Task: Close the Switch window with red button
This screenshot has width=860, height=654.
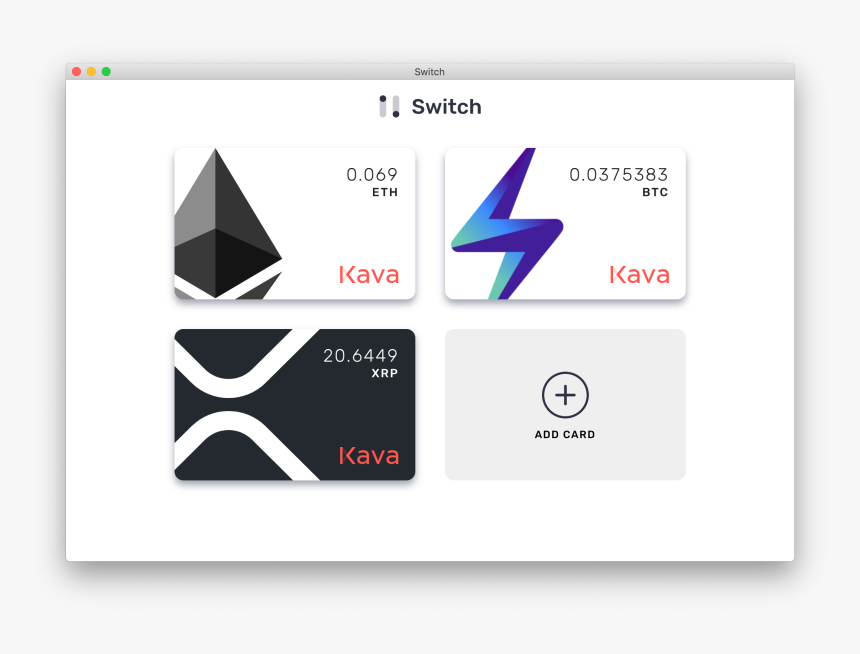Action: (x=77, y=71)
